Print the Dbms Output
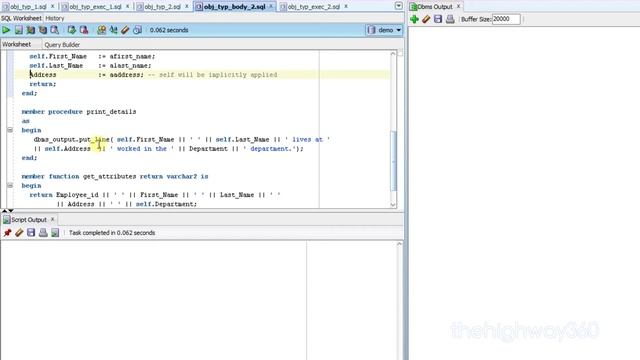 [450, 19]
